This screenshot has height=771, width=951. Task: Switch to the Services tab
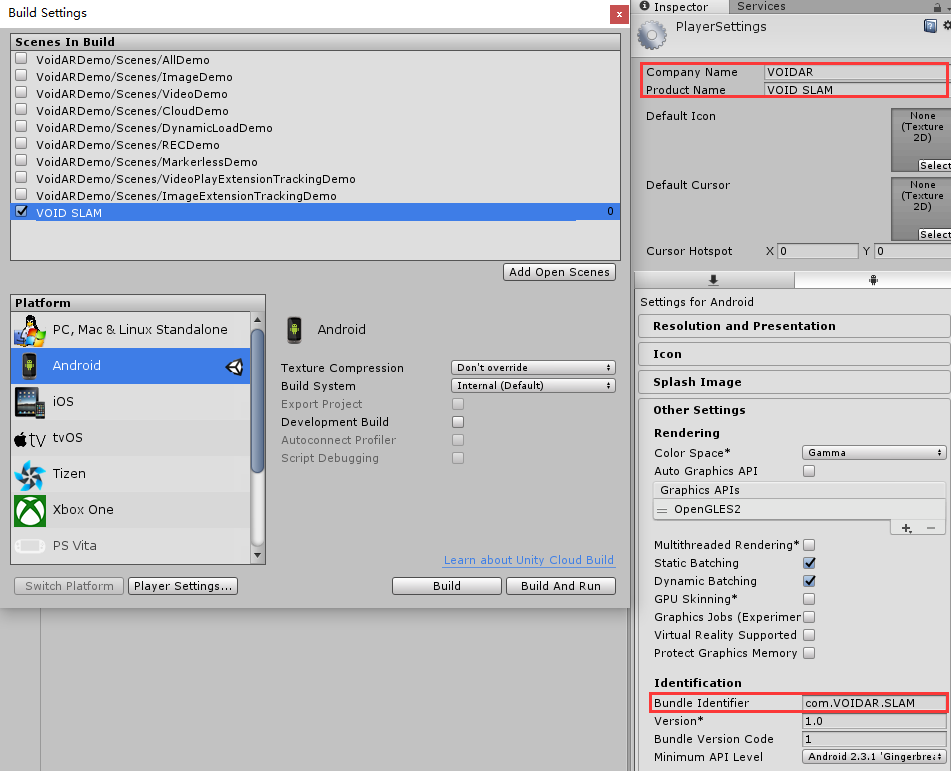761,6
